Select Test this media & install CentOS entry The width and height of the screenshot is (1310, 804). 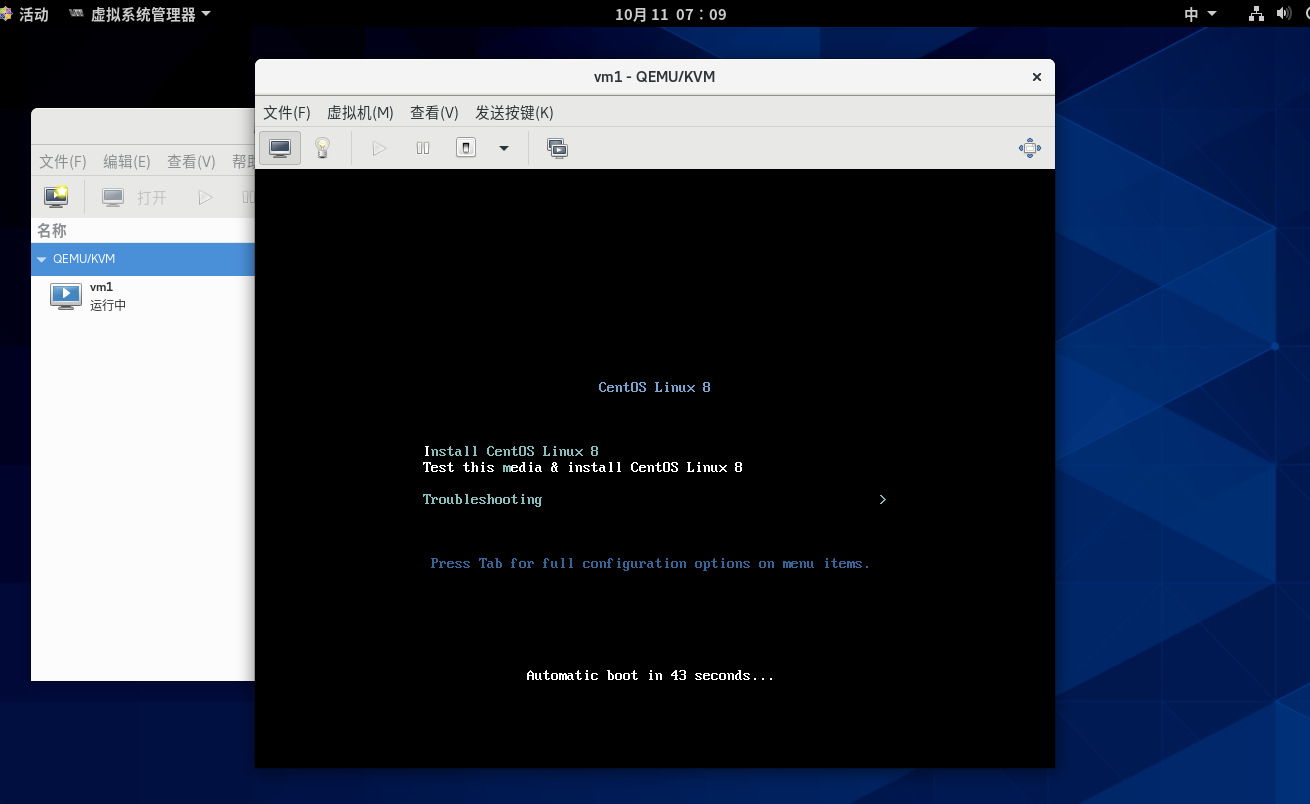pyautogui.click(x=583, y=467)
